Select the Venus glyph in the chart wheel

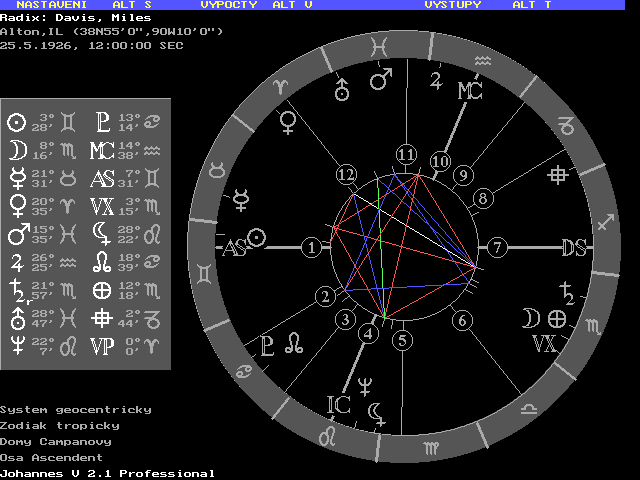pyautogui.click(x=289, y=122)
